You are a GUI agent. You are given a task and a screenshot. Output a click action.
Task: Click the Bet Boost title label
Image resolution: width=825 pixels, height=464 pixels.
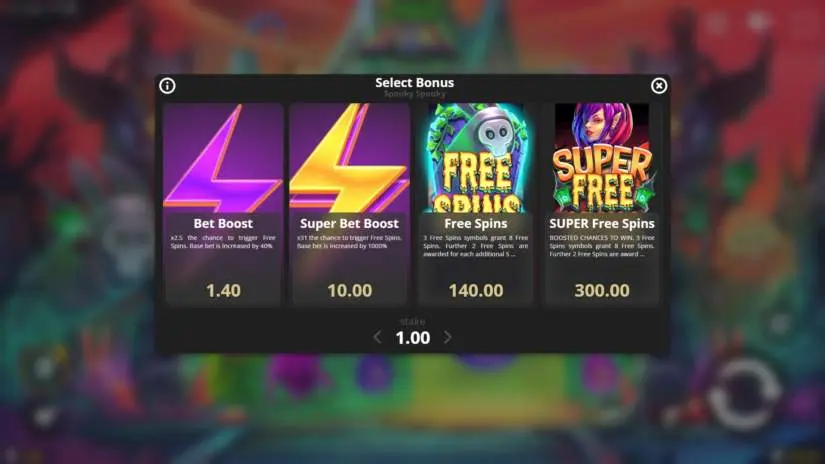pos(223,224)
